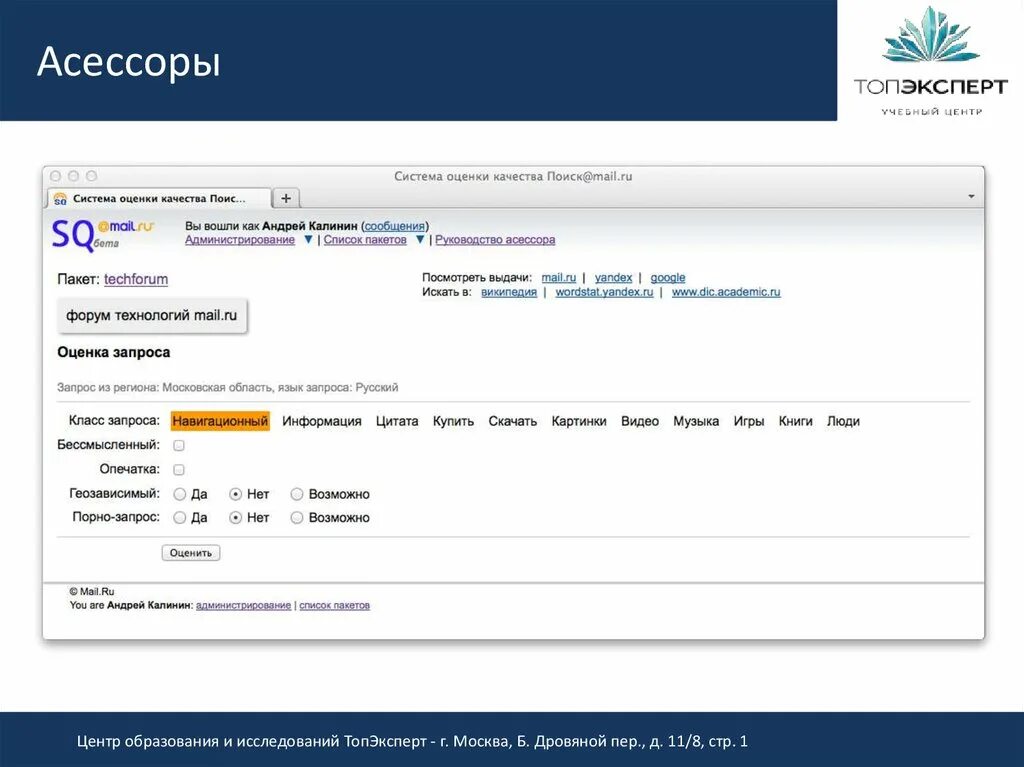1024x767 pixels.
Task: Choose the Игры query class
Action: coord(748,421)
